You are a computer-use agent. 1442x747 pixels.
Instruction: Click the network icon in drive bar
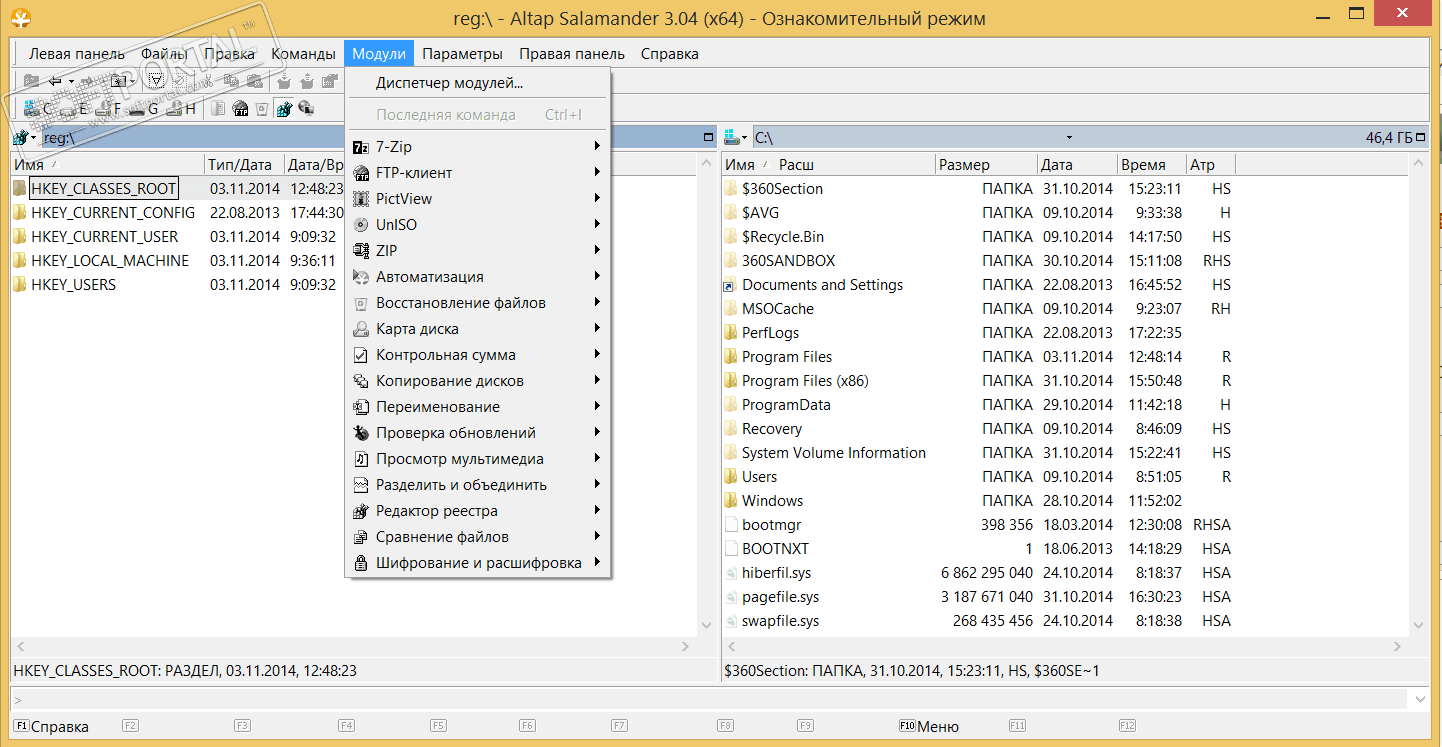tap(306, 108)
